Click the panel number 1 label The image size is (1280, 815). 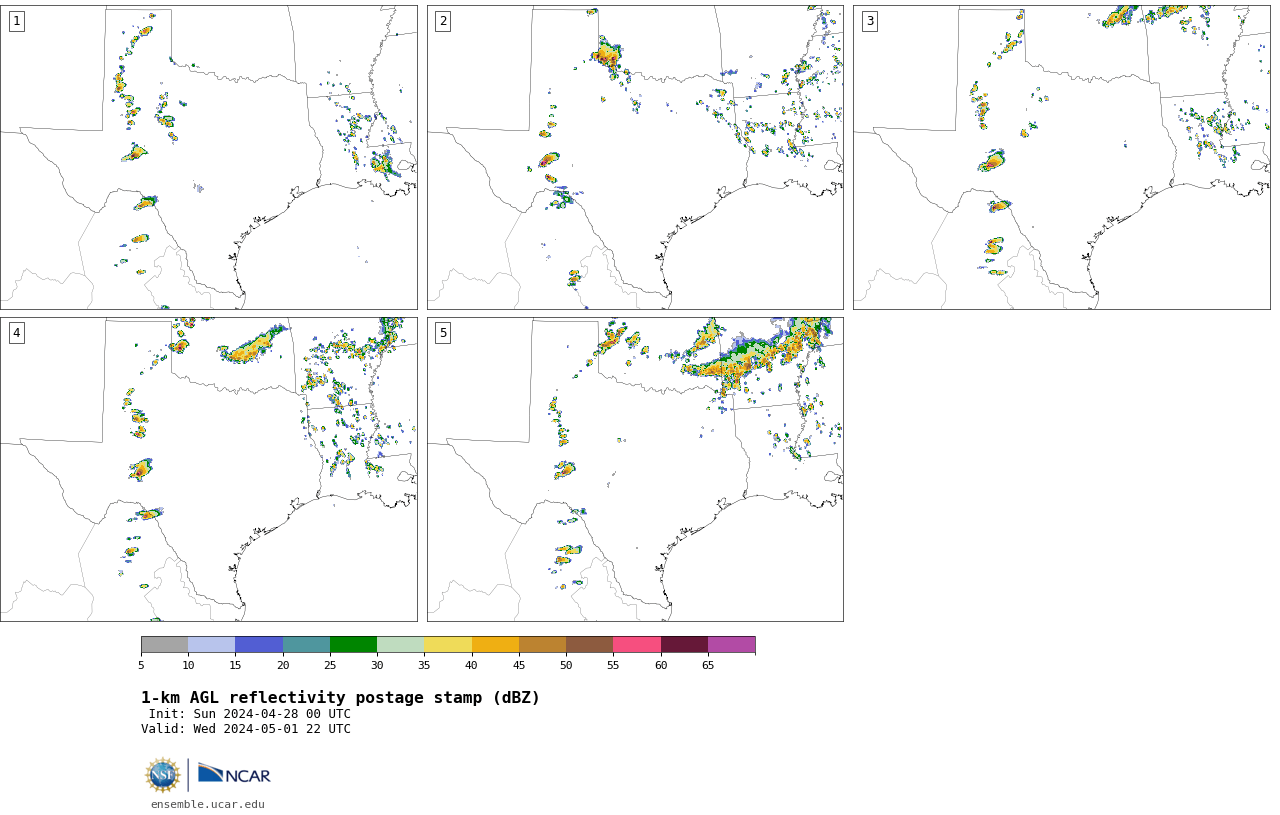click(16, 21)
